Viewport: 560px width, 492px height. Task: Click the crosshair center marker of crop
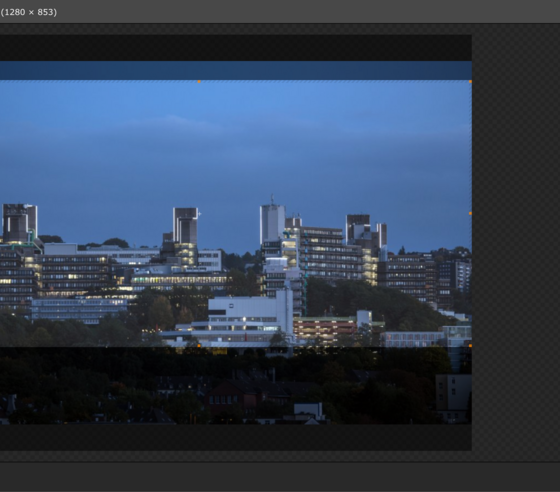[x=199, y=214]
